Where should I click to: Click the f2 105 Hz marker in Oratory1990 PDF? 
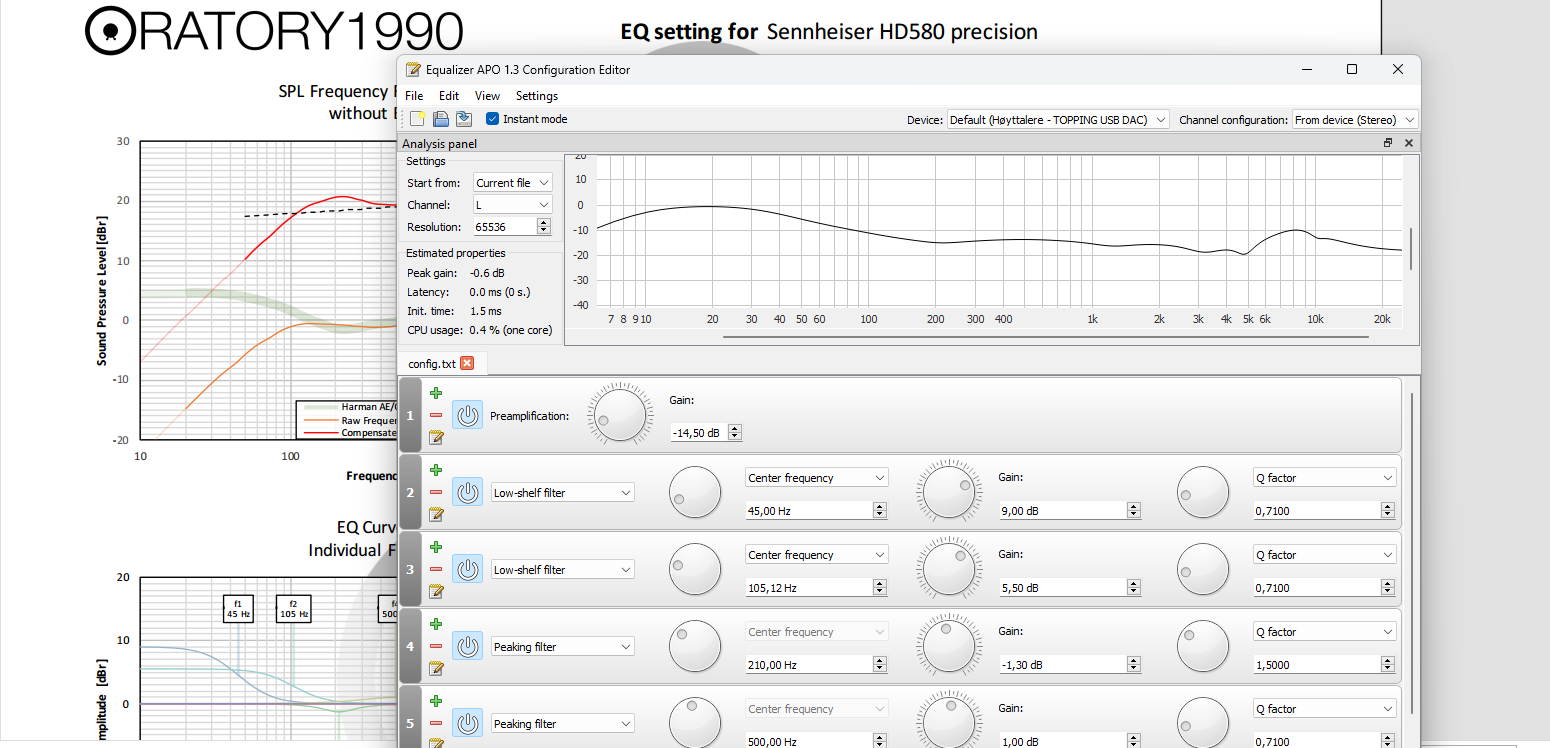pos(293,609)
